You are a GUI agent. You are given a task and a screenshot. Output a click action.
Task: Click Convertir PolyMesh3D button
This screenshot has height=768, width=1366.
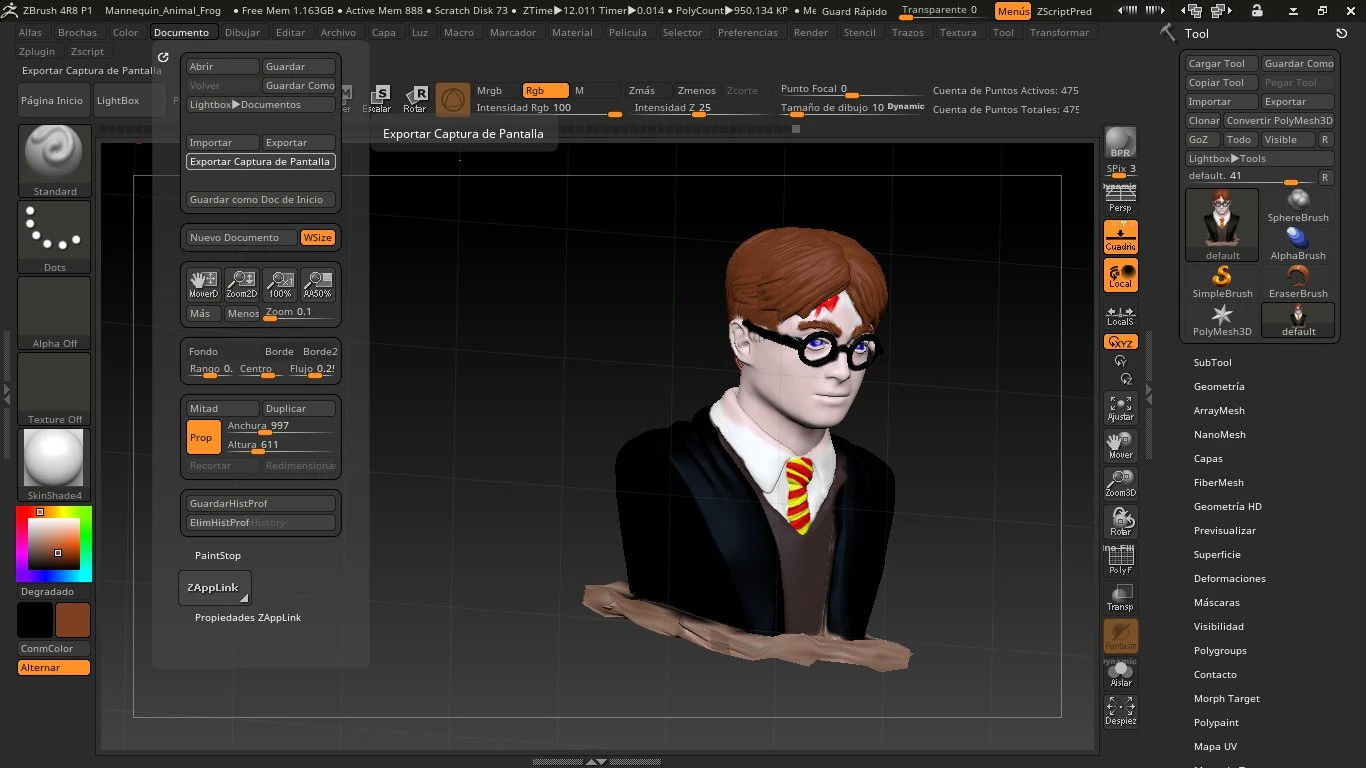tap(1280, 121)
